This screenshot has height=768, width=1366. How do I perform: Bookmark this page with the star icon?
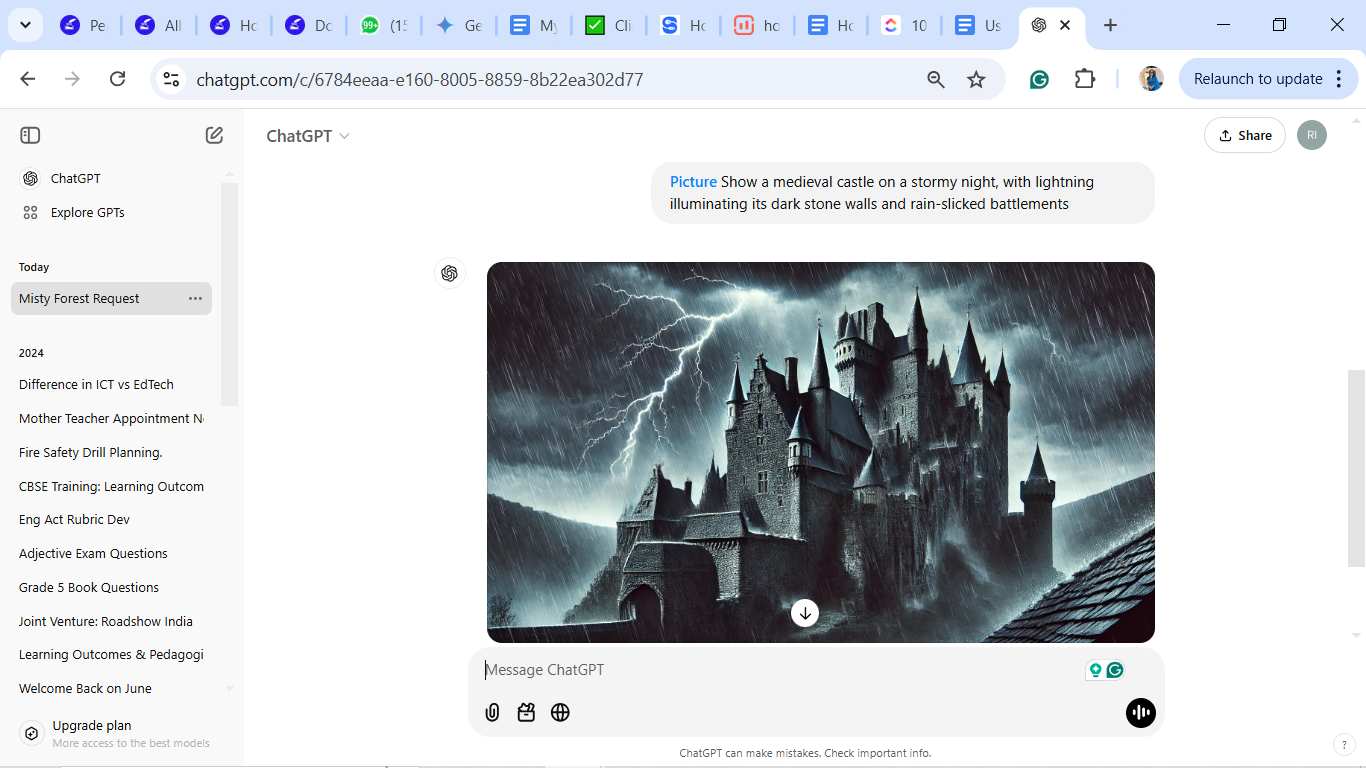(976, 79)
